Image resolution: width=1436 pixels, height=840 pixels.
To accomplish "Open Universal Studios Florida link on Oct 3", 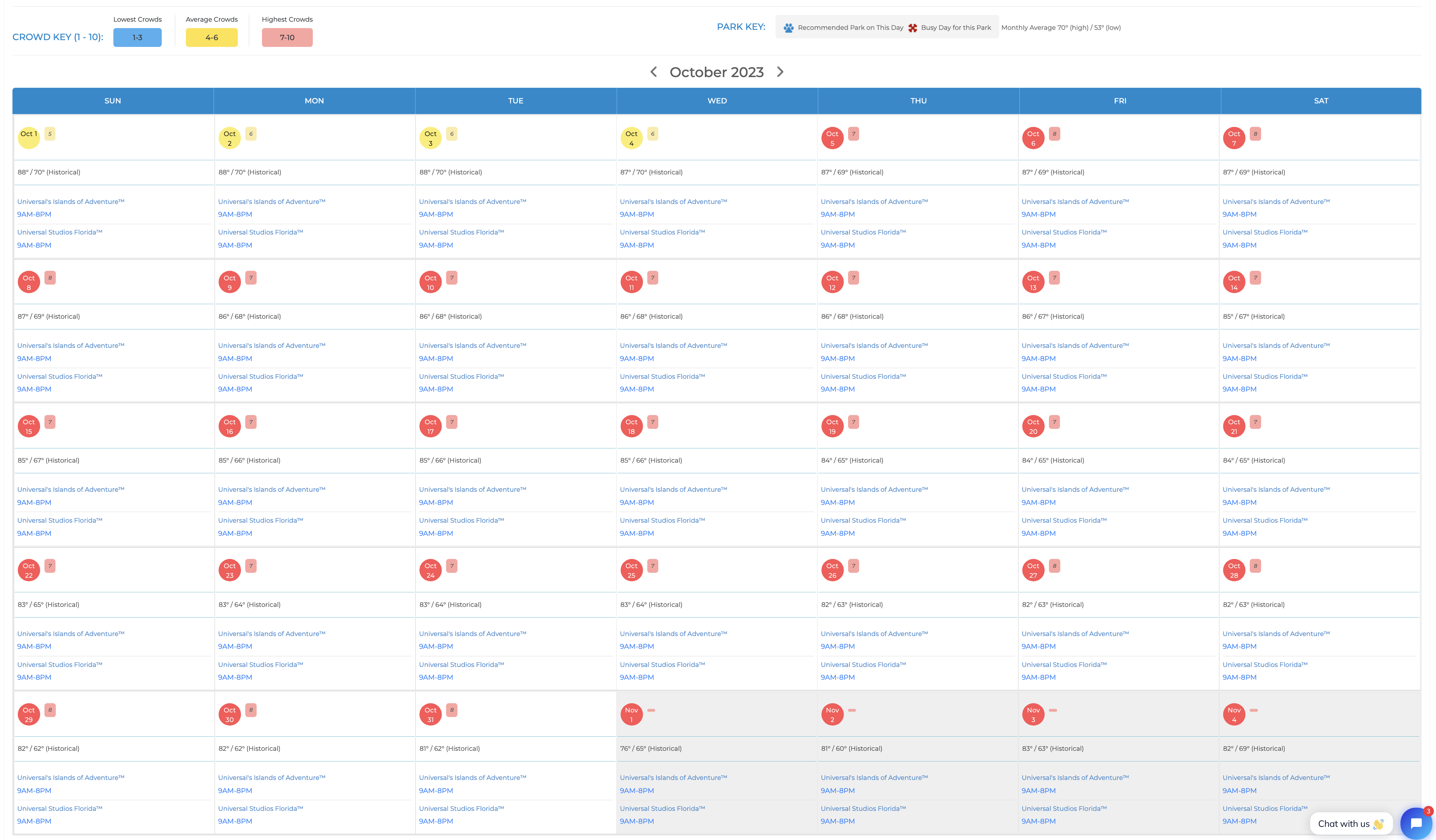I will coord(462,232).
